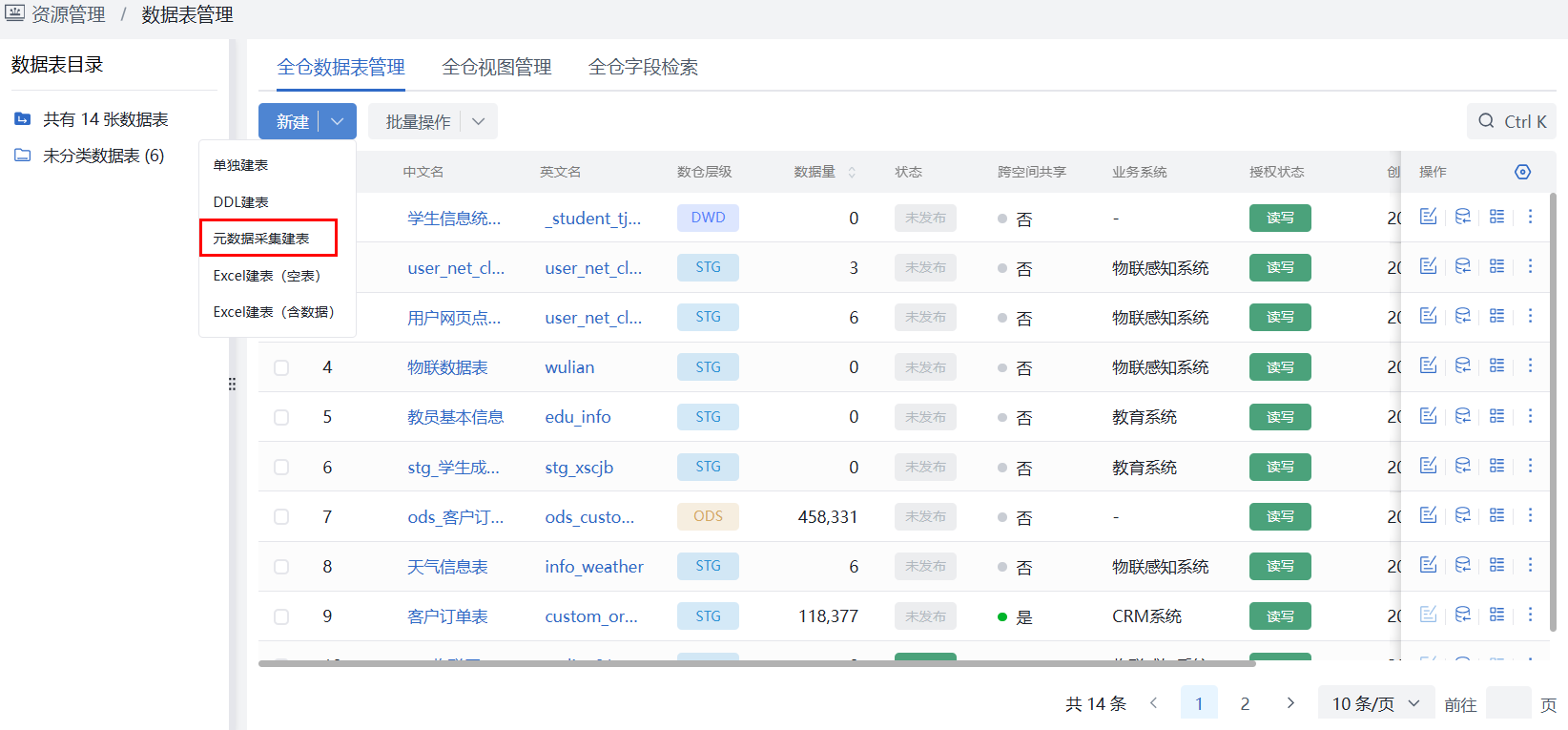Click the 共有 14 张数据表 folder icon
The width and height of the screenshot is (1568, 730).
[22, 118]
